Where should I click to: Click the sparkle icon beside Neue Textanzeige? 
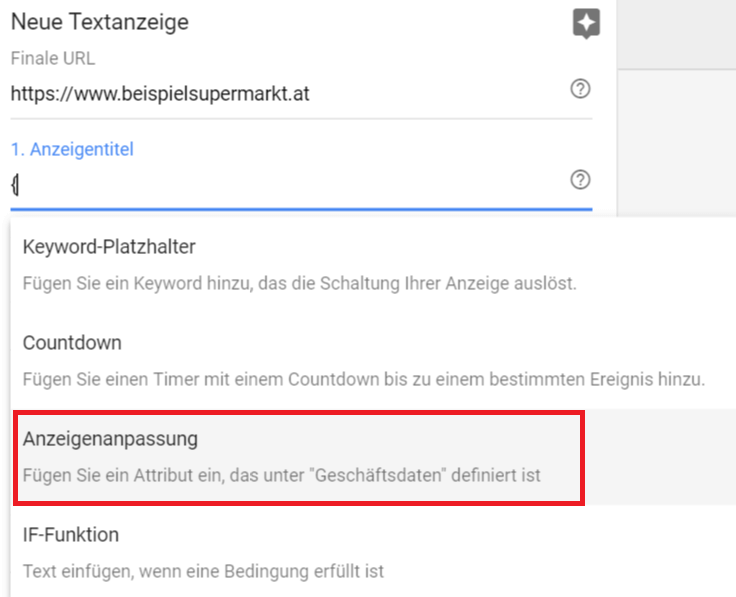[586, 24]
